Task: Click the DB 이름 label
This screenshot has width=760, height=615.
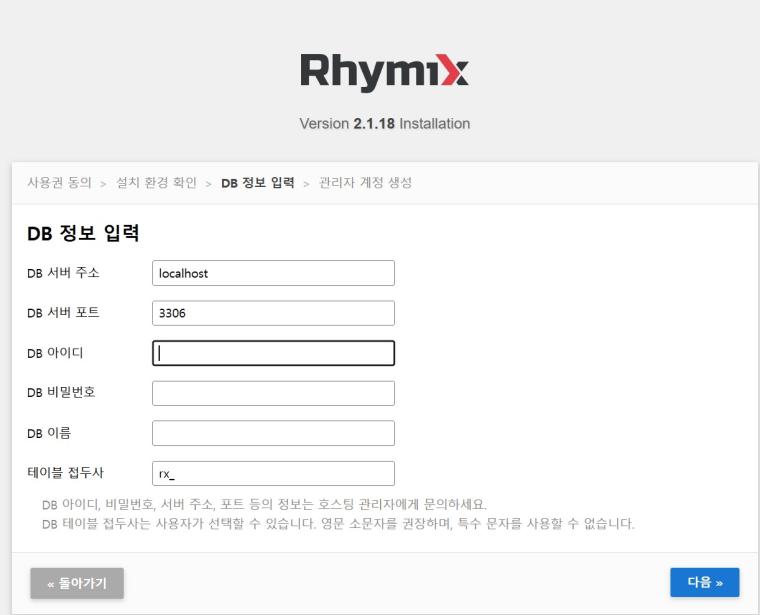Action: [x=49, y=433]
